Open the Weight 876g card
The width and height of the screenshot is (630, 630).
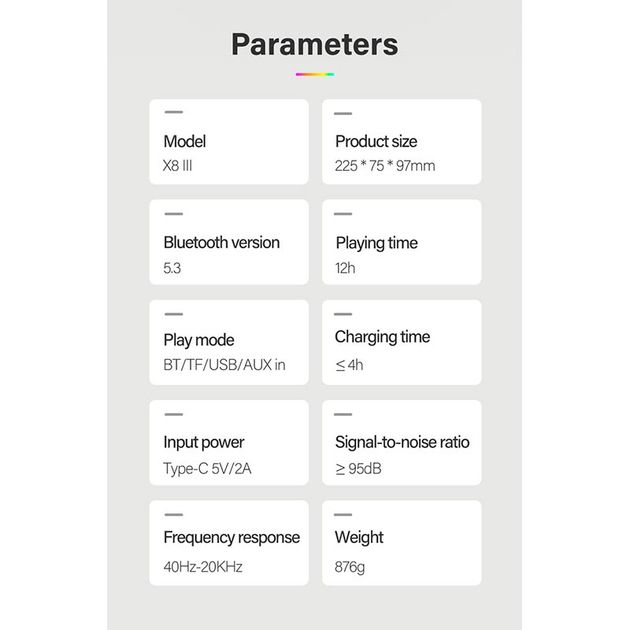401,543
